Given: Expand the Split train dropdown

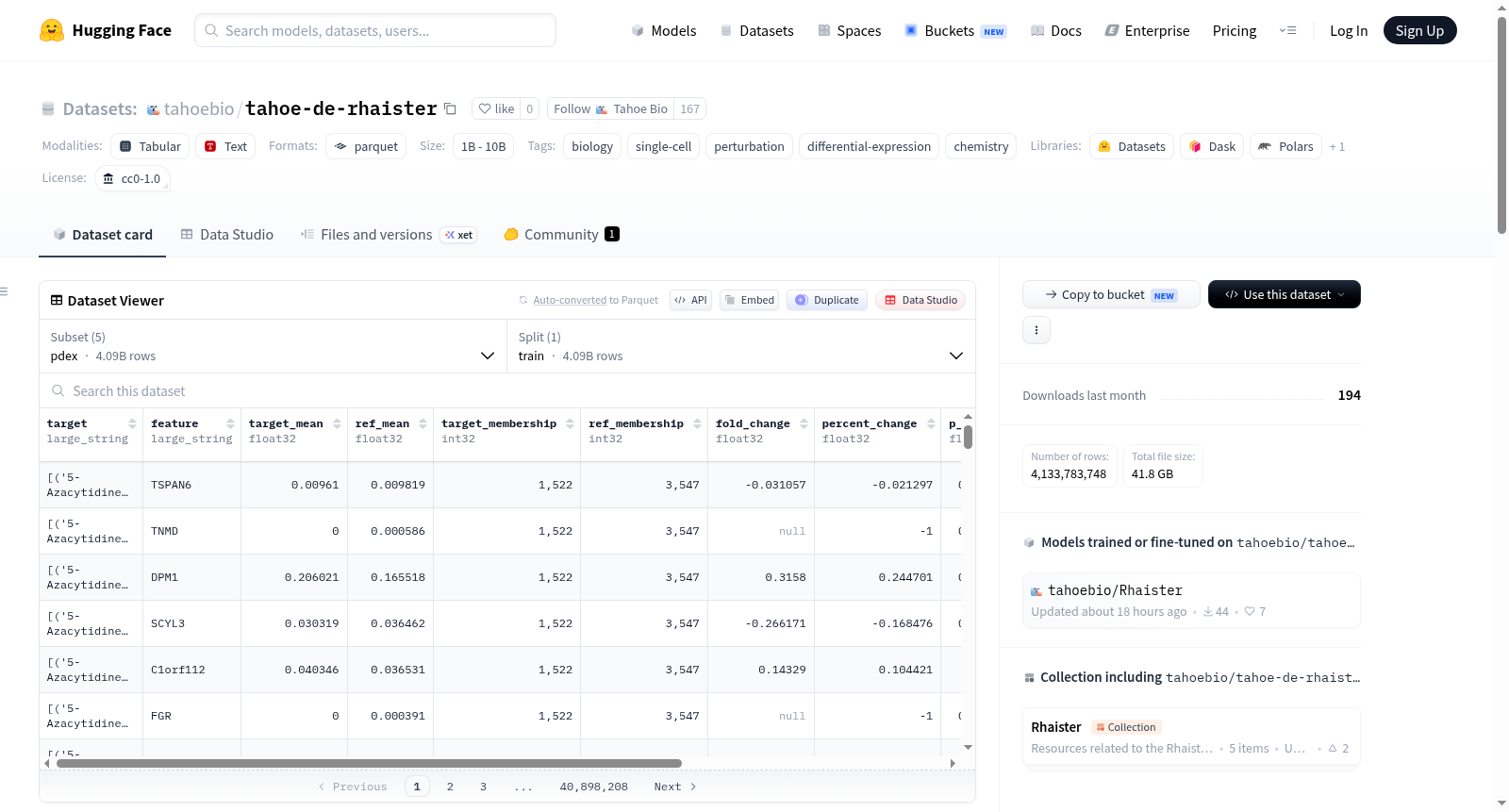Looking at the screenshot, I should click(741, 346).
